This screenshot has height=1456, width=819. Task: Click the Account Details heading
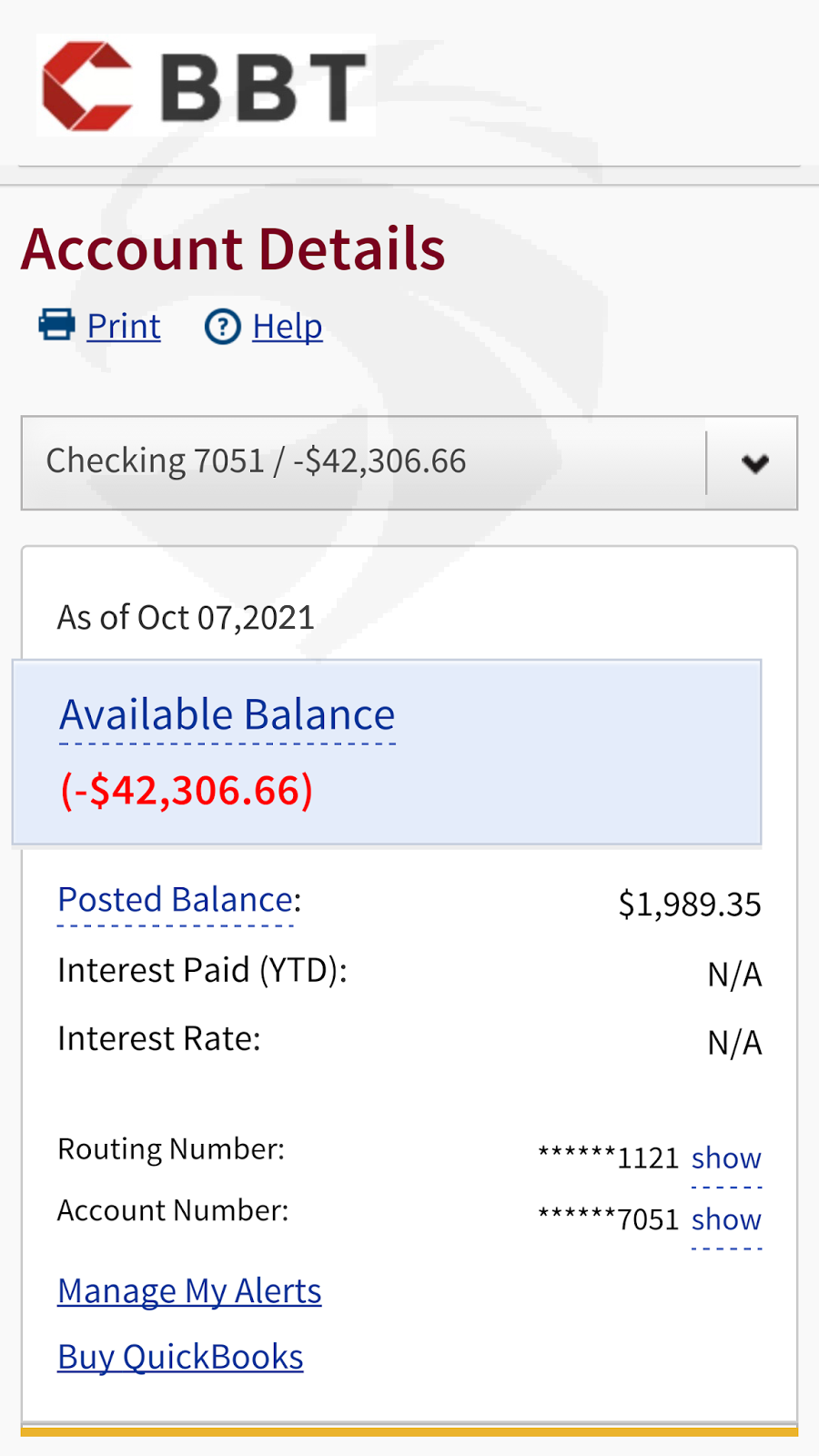[234, 249]
